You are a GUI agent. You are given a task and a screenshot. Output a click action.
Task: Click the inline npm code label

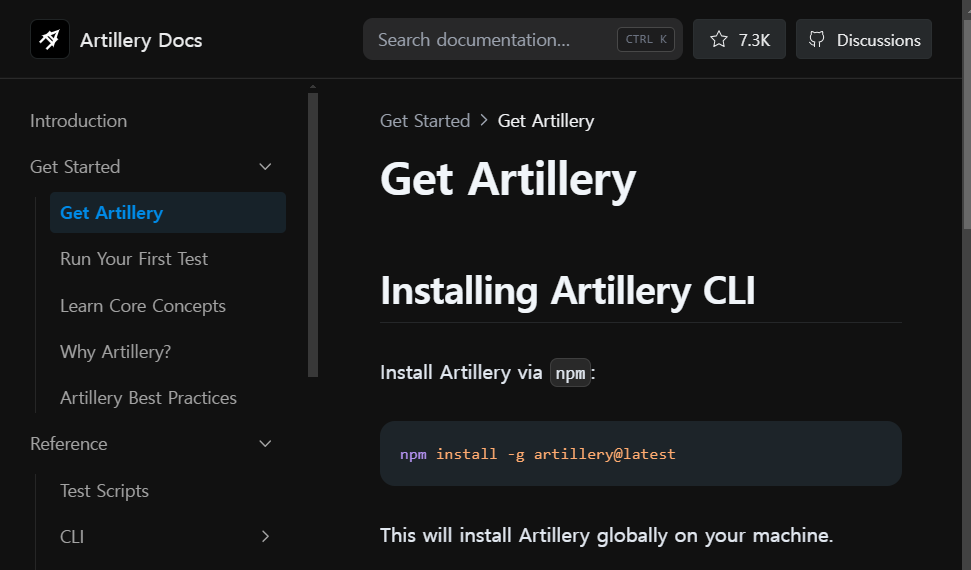(x=570, y=373)
